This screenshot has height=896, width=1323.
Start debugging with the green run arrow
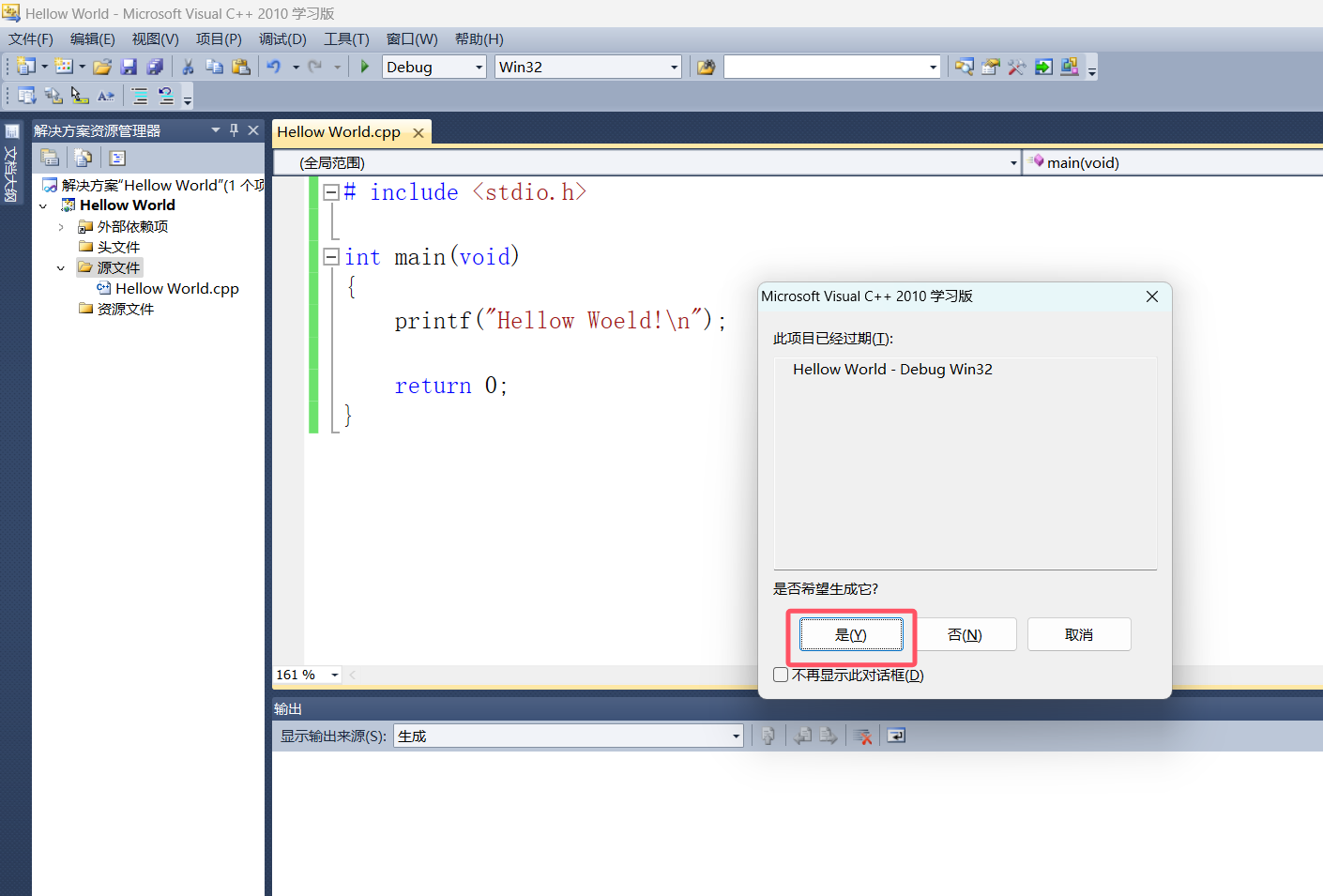tap(364, 66)
